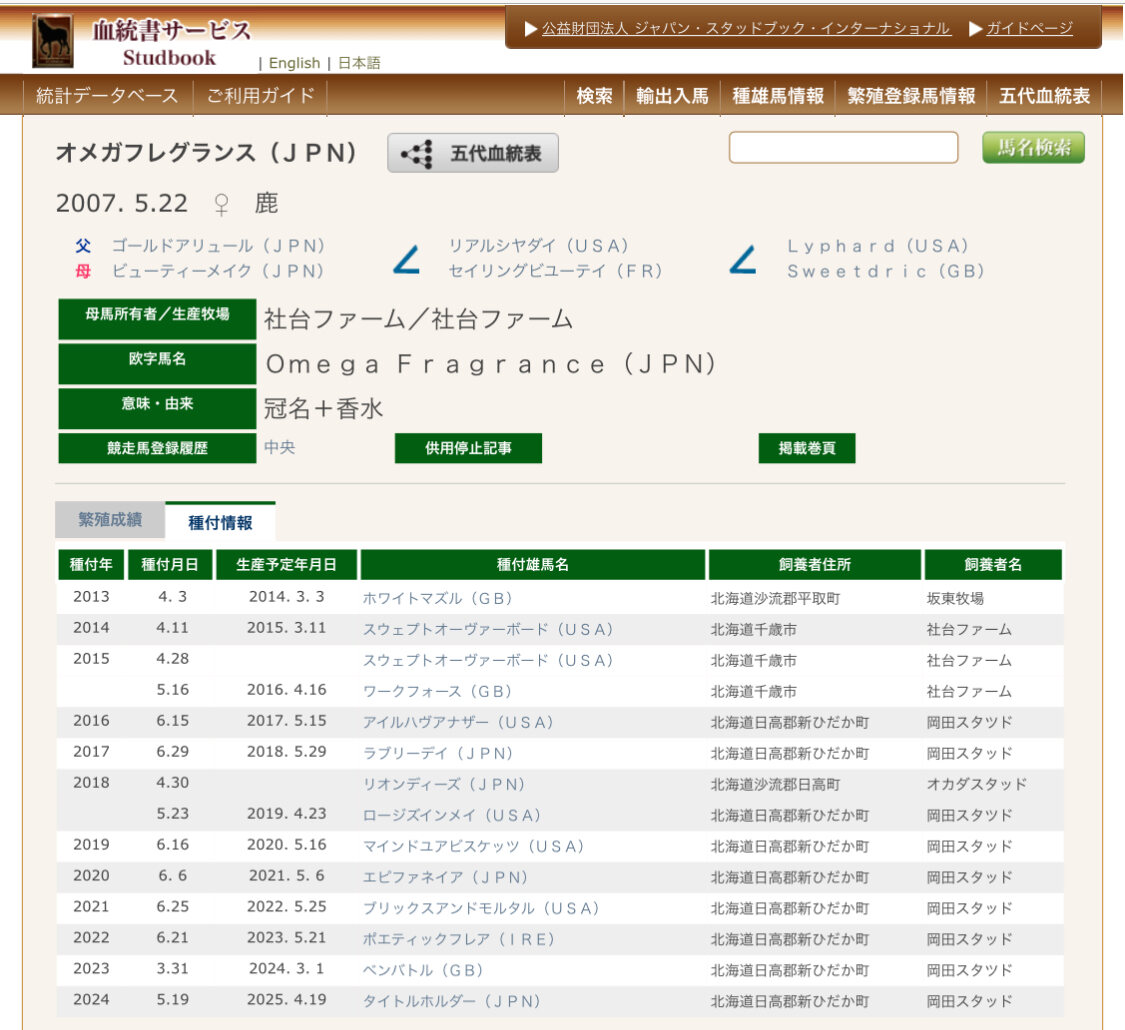Open dam ビューティーメイク (JPN)

click(x=217, y=271)
